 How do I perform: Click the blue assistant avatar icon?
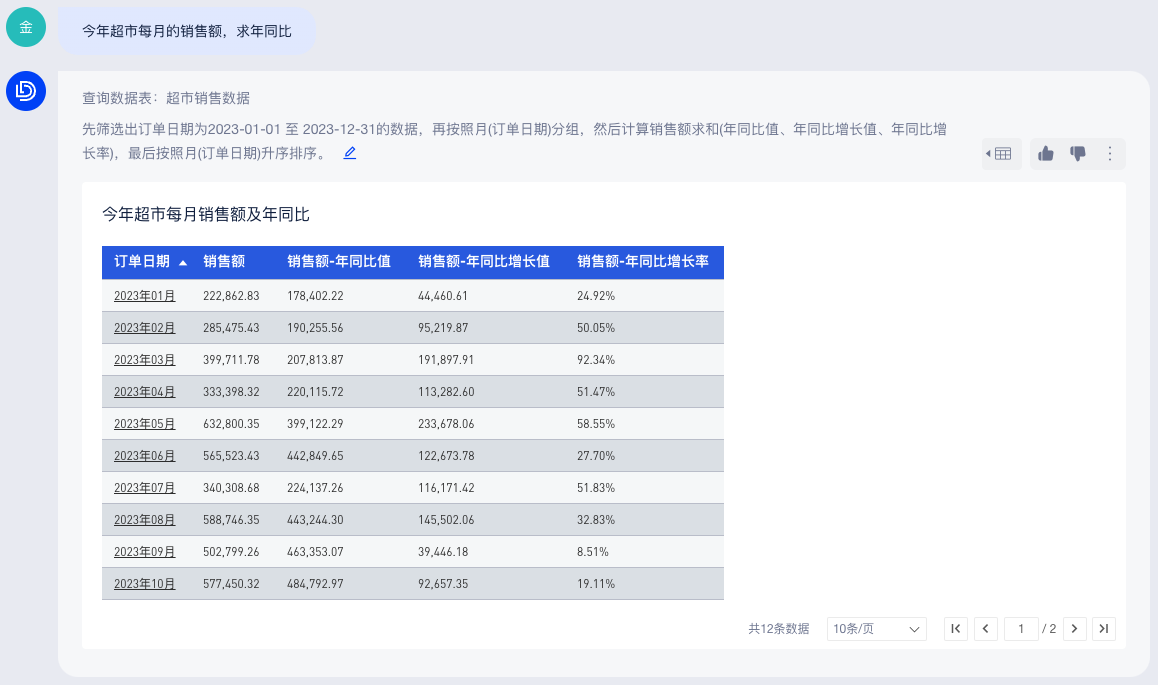pos(26,91)
